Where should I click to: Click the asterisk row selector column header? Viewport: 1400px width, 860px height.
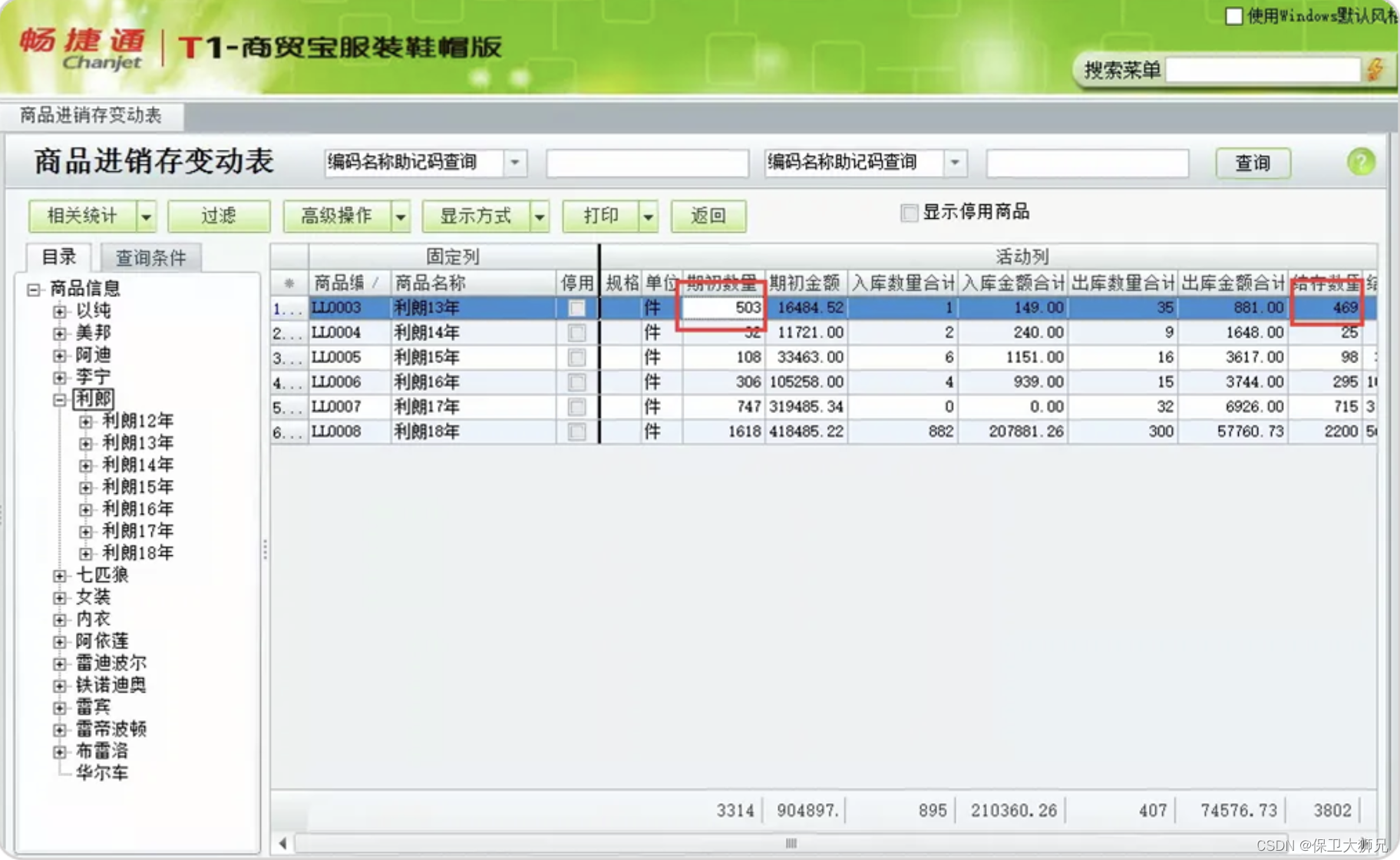tap(289, 283)
